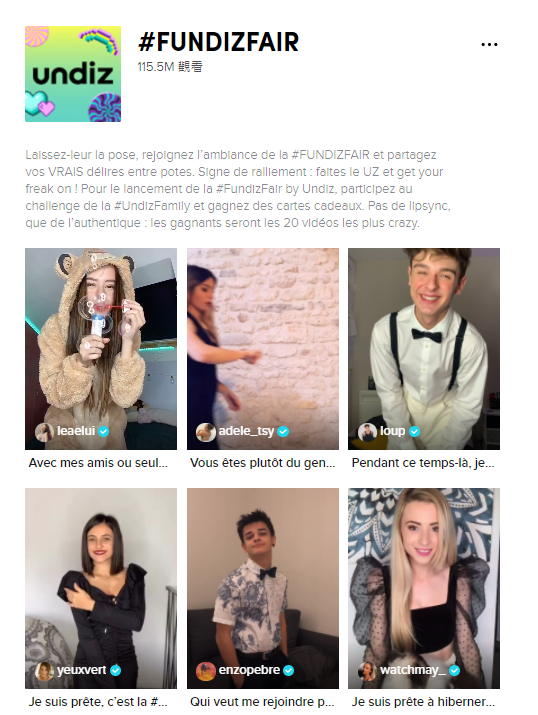Click verified badge beside enzopebre

pyautogui.click(x=289, y=670)
